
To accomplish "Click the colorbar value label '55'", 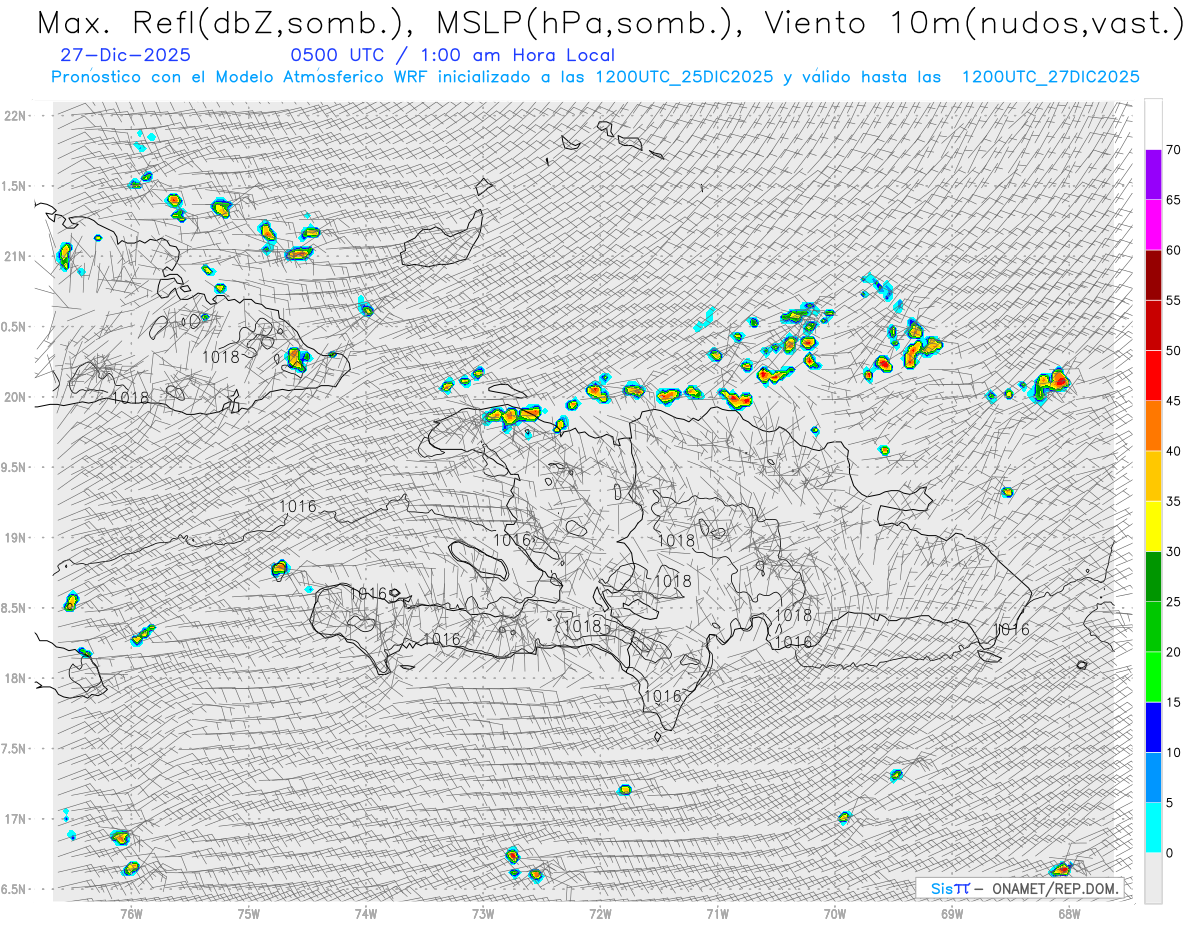I will 1173,300.
